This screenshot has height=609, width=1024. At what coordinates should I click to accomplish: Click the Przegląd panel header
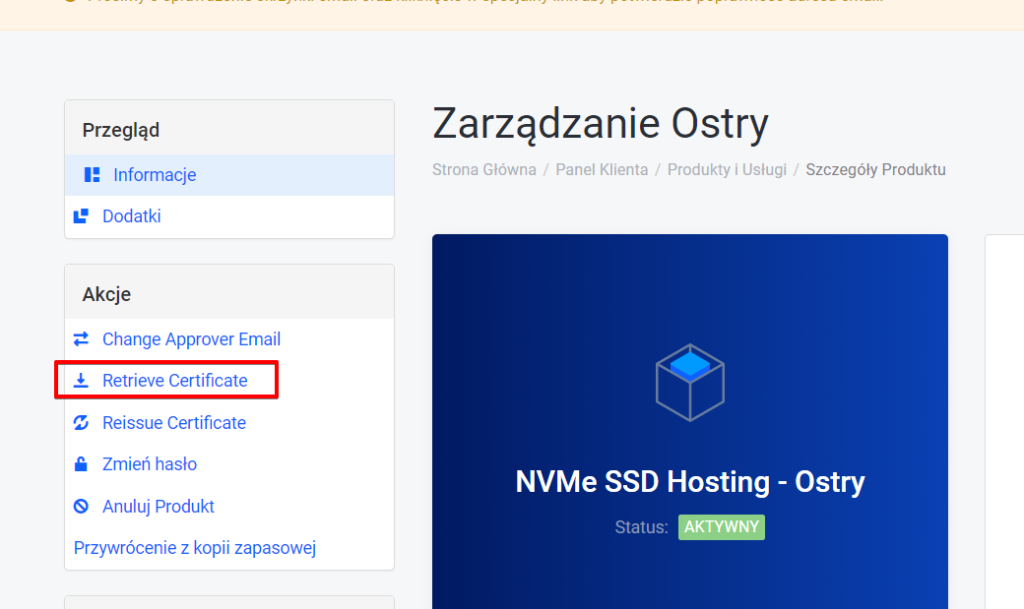(229, 128)
